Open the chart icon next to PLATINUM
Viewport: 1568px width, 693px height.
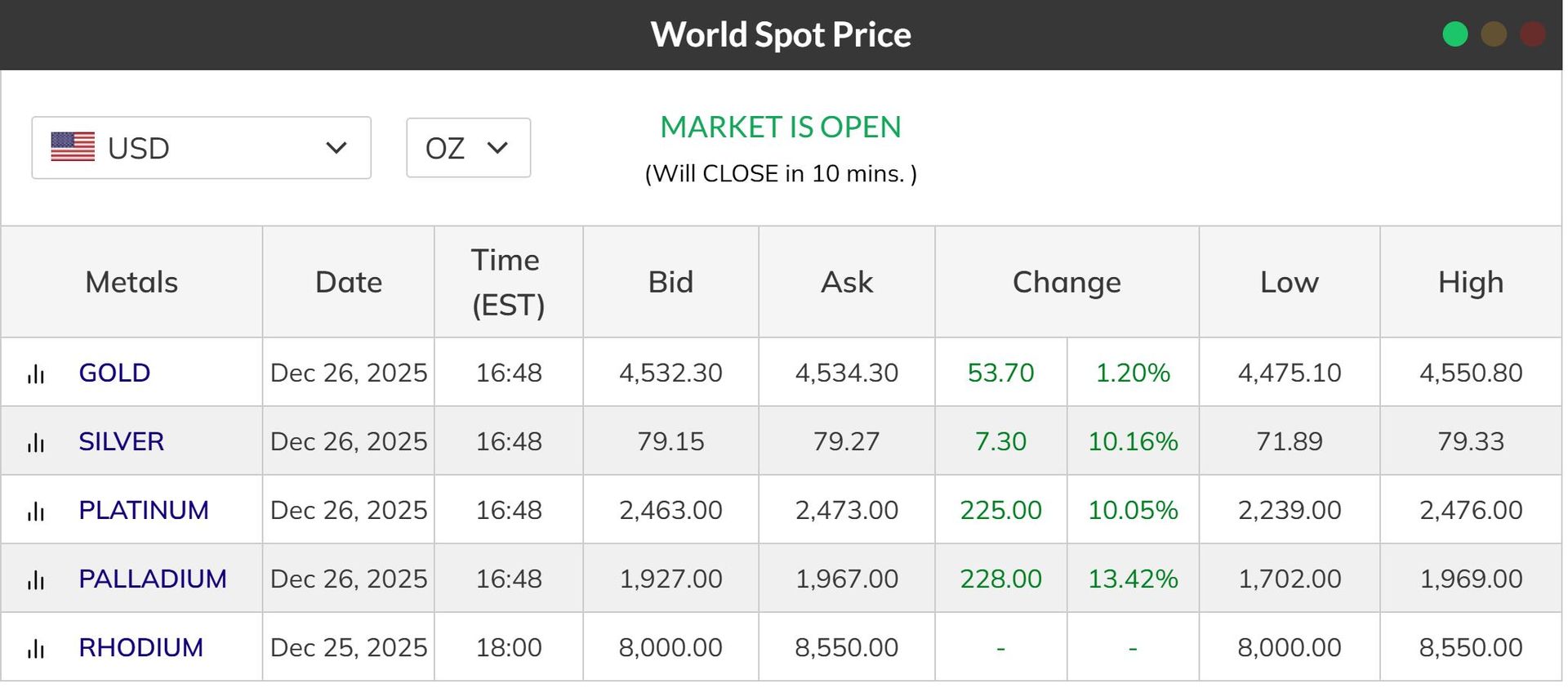tap(36, 512)
